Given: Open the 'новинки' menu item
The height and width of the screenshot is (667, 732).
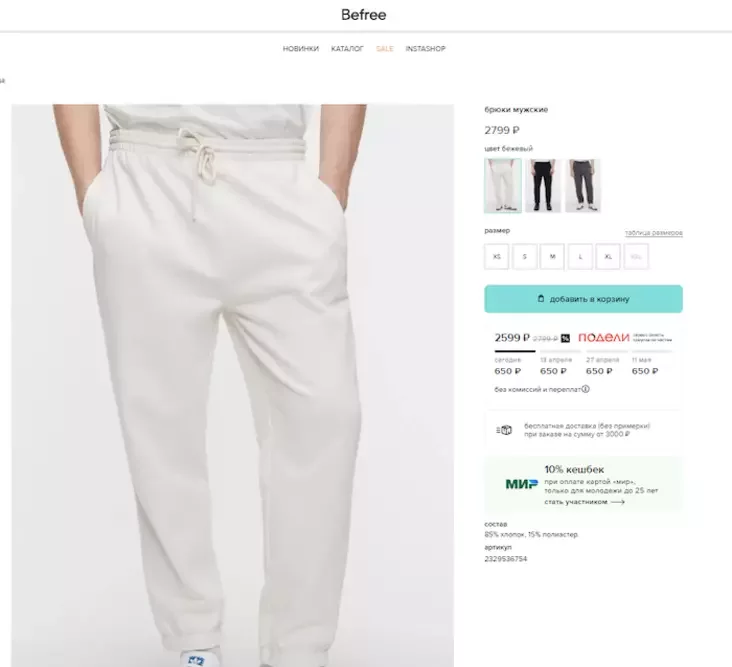Looking at the screenshot, I should pyautogui.click(x=301, y=49).
